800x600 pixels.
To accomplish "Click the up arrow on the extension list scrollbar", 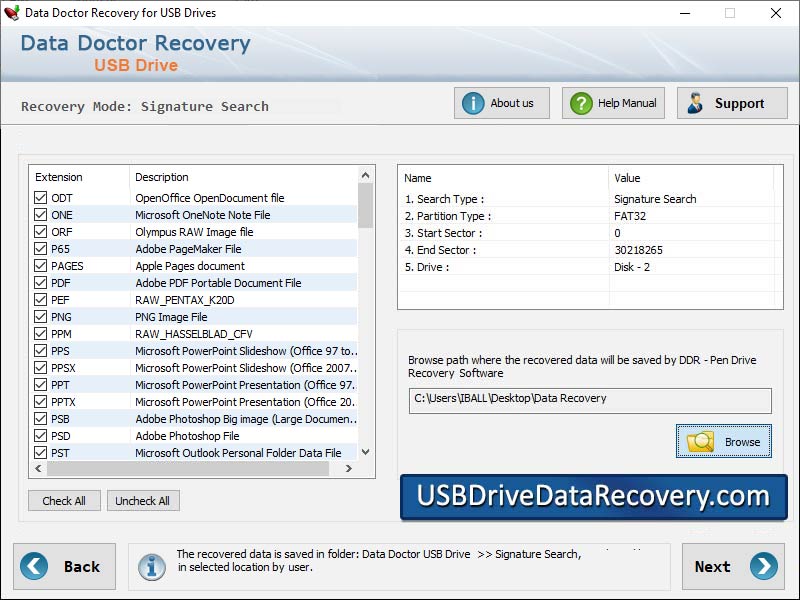I will click(x=365, y=177).
